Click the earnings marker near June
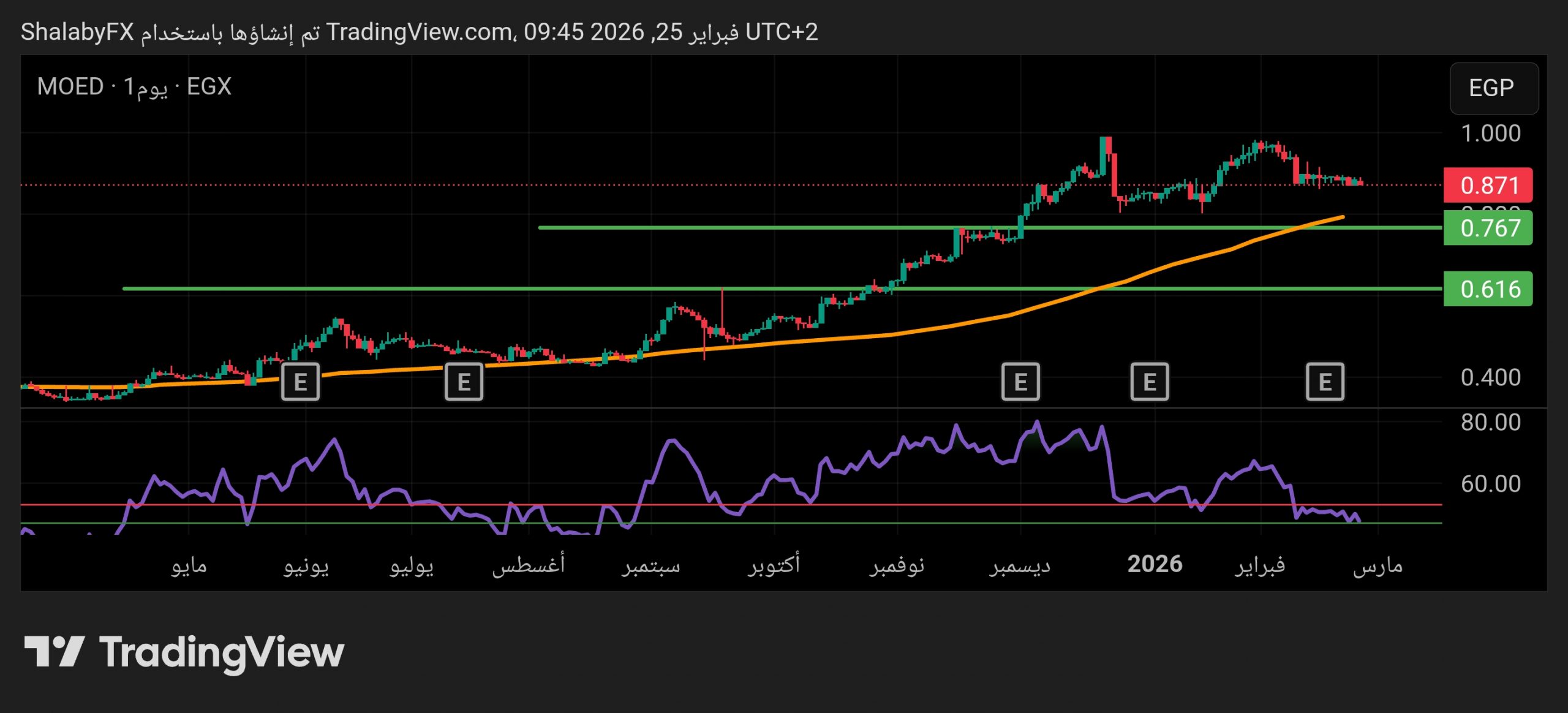Viewport: 1568px width, 713px height. 300,382
